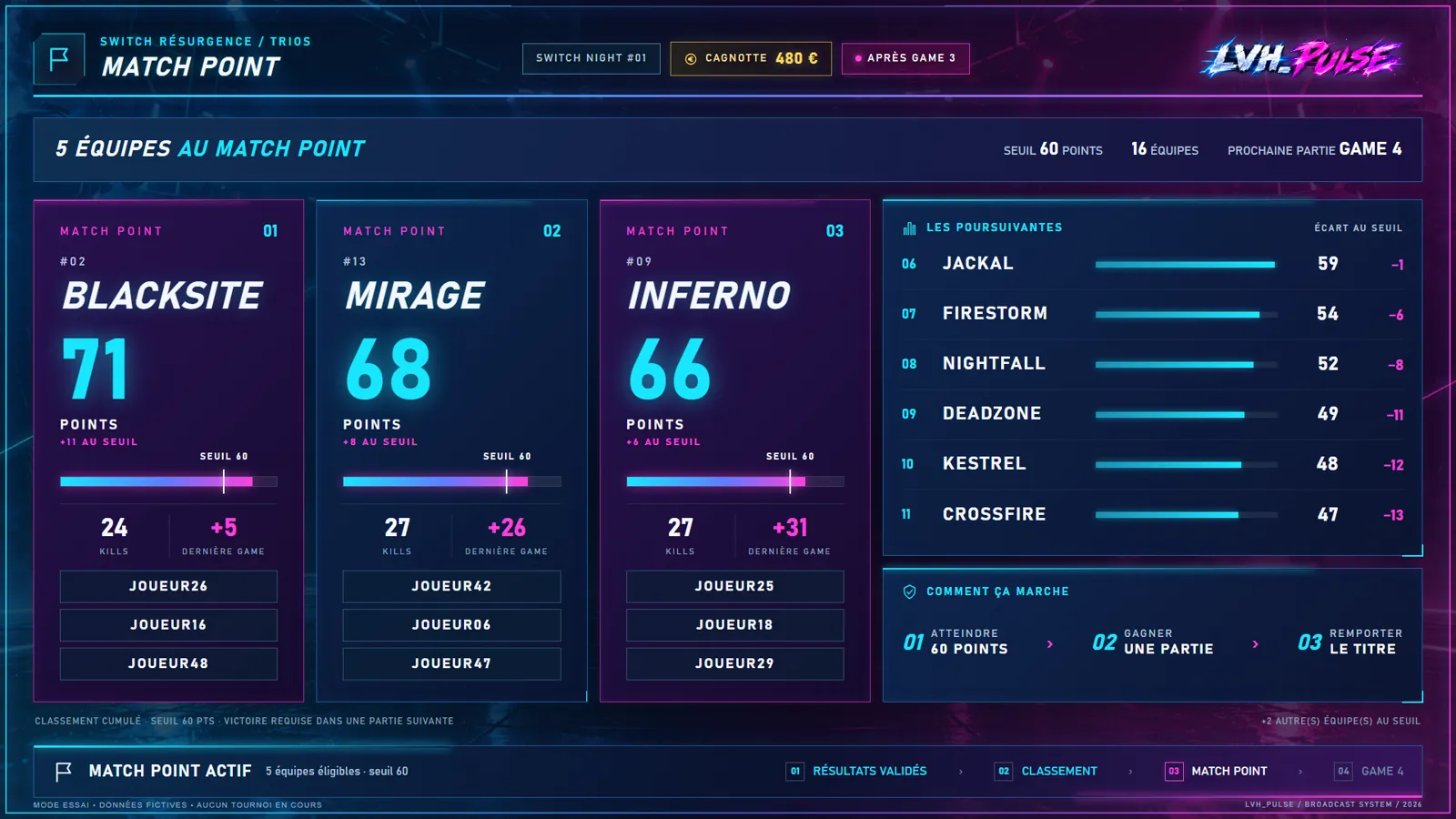Click CROSSFIRE's gap value –13

[1393, 515]
